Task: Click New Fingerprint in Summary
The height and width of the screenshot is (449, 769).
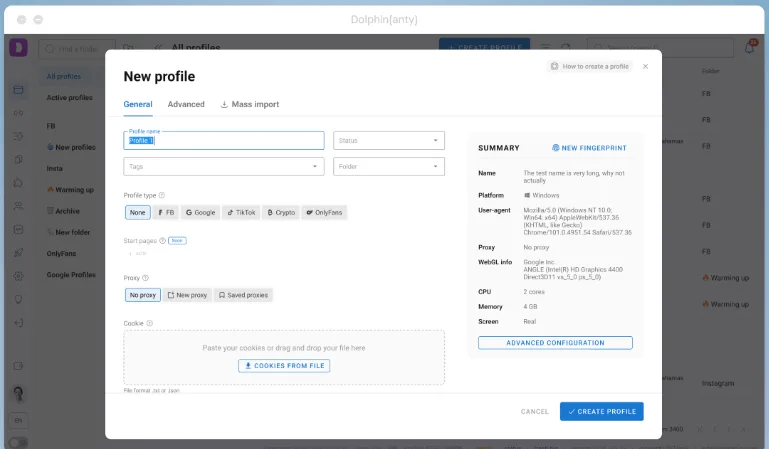Action: pos(589,148)
